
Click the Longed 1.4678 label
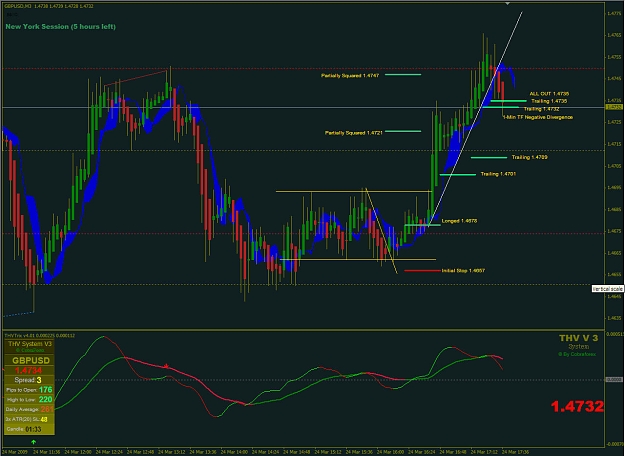460,221
